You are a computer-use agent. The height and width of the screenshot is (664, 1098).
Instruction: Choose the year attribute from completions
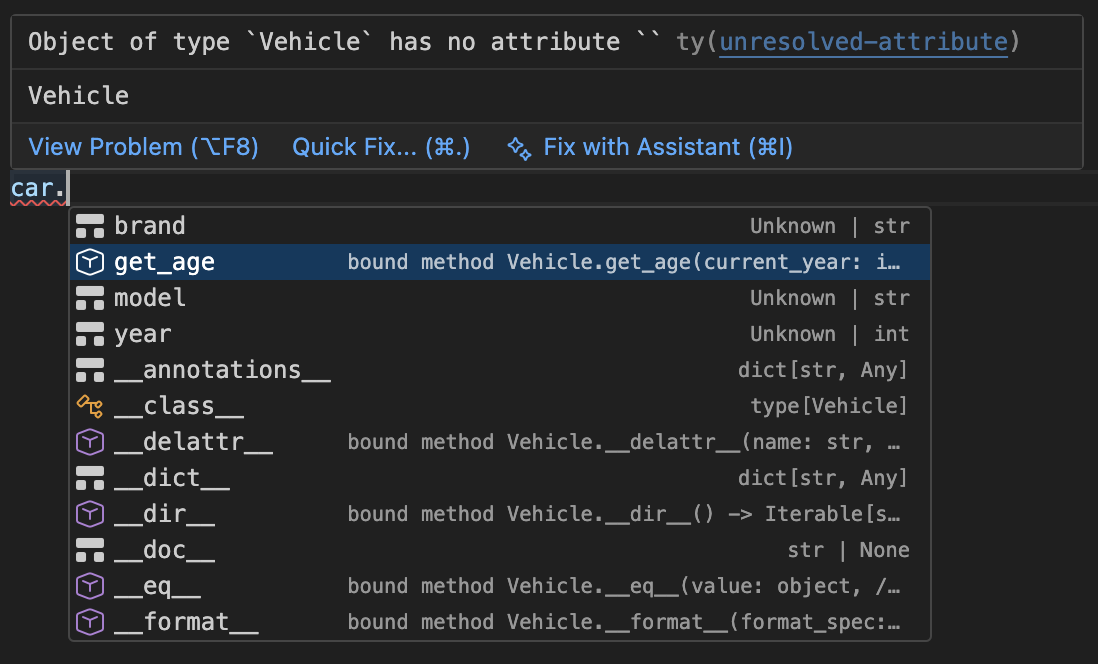143,334
